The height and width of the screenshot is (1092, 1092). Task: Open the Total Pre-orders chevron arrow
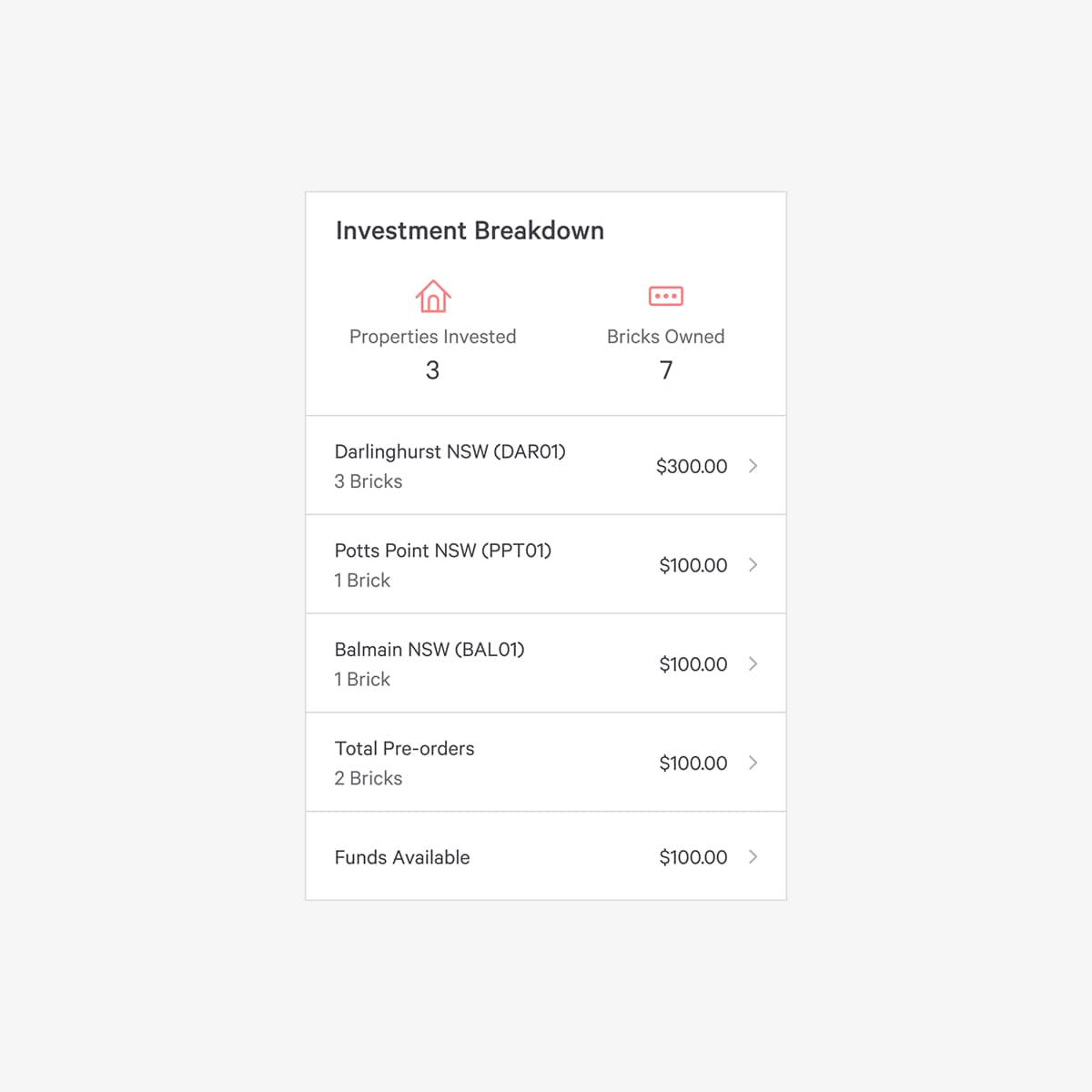coord(753,763)
